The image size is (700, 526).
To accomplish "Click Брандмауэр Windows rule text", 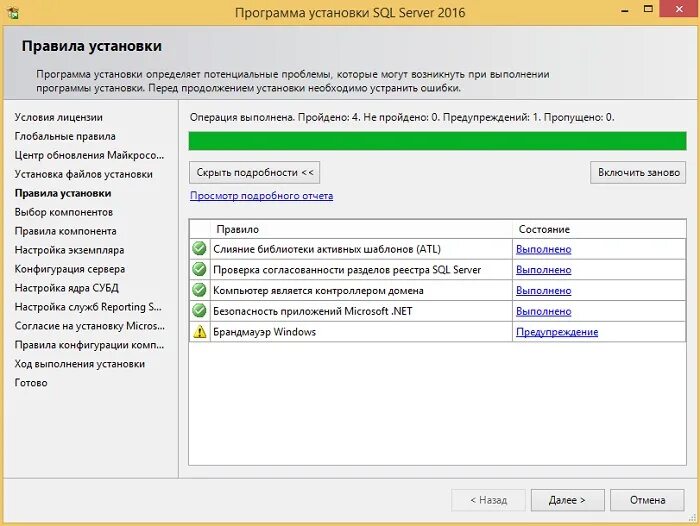I will (x=264, y=332).
